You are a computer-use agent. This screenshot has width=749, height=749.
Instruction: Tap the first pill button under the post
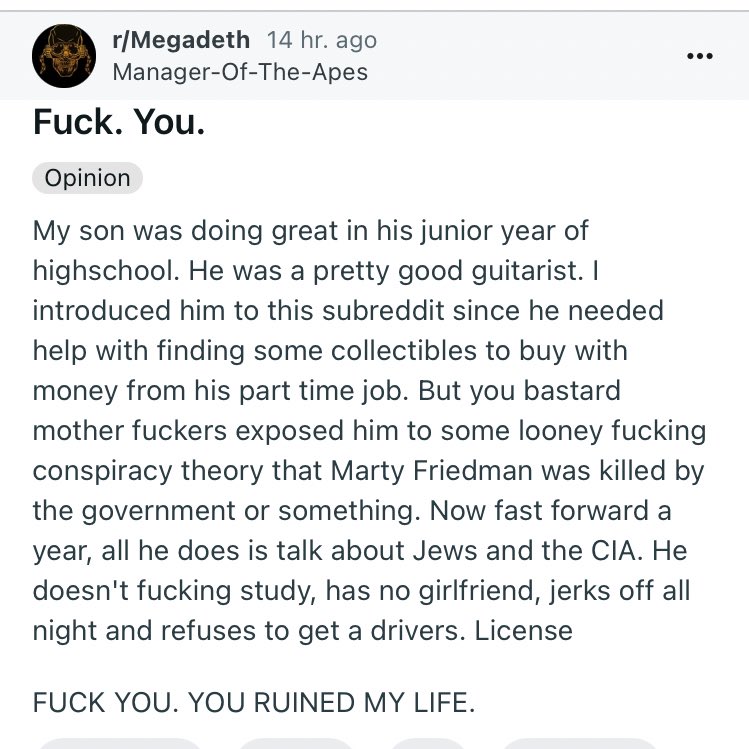pyautogui.click(x=119, y=743)
